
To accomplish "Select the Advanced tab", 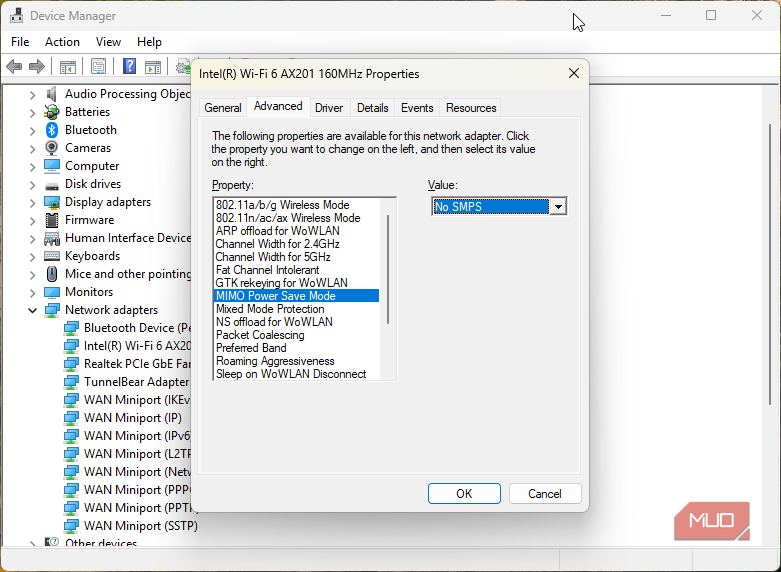I will (278, 106).
